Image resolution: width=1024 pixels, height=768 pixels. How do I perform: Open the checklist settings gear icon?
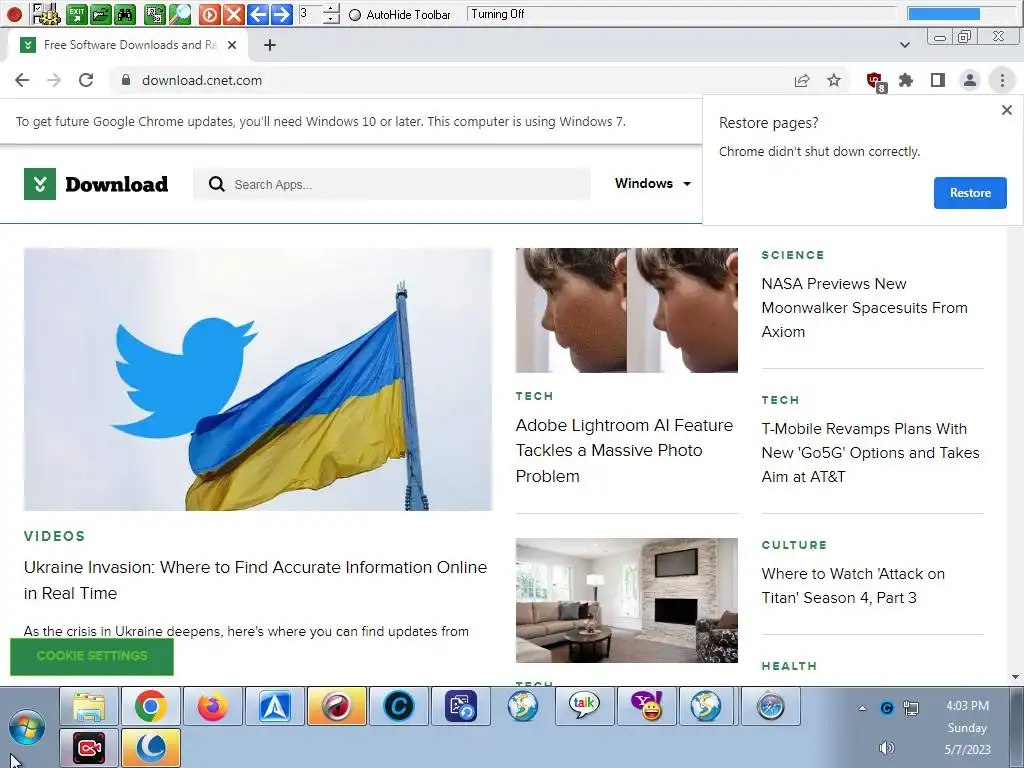point(45,14)
